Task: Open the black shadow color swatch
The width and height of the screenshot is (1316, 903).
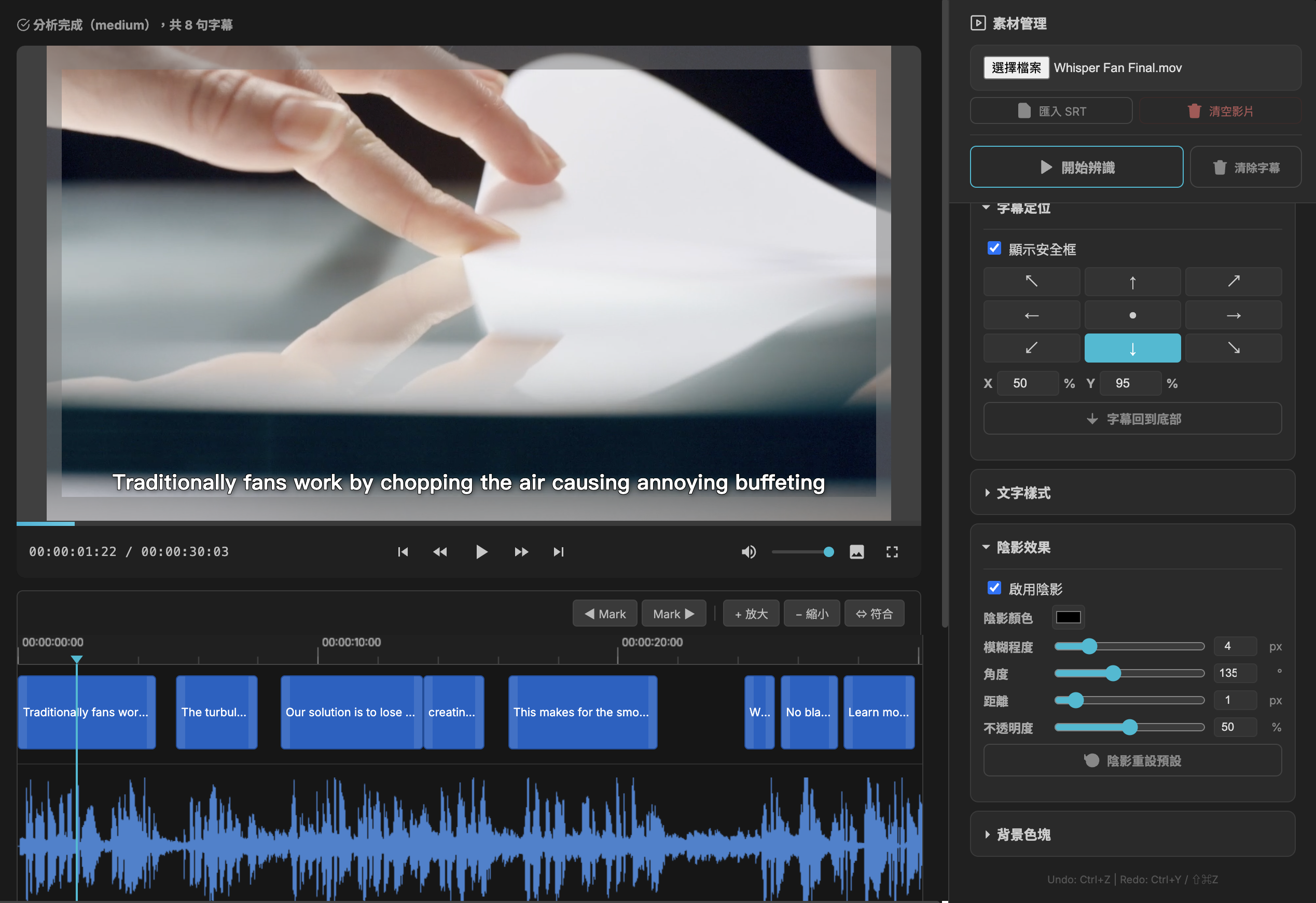Action: [x=1068, y=617]
